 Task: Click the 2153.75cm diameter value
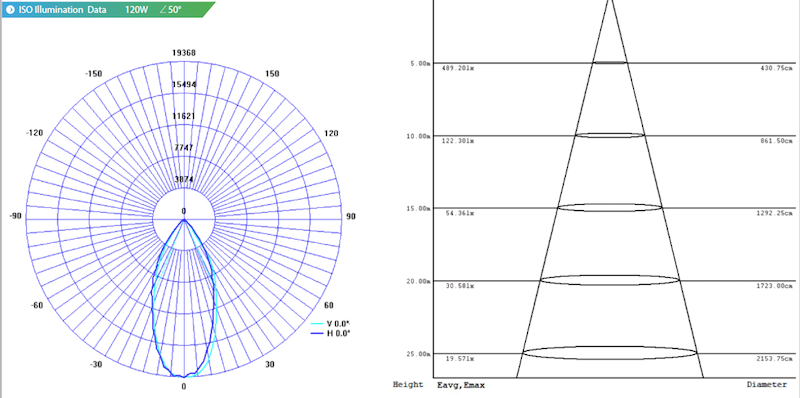tap(774, 359)
